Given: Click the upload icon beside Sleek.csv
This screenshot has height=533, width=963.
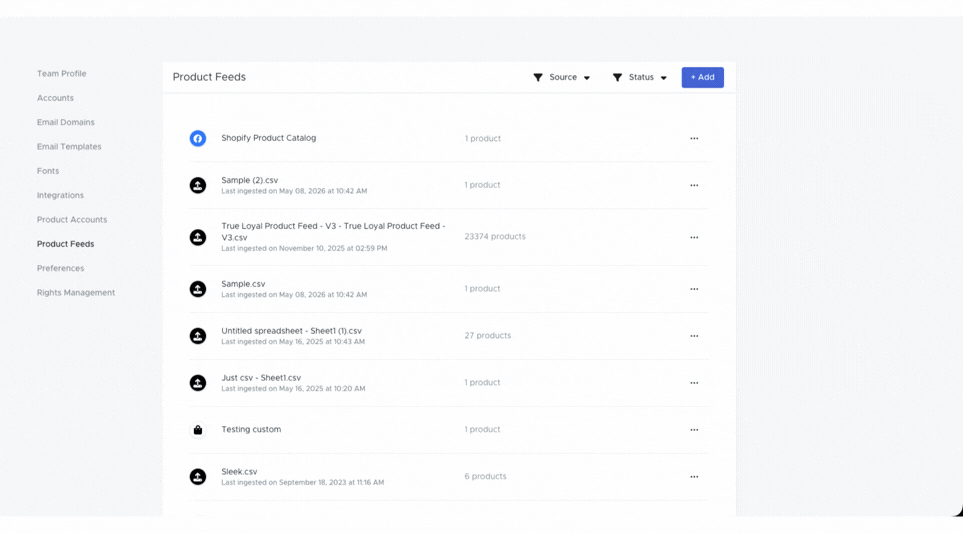Looking at the screenshot, I should 198,477.
